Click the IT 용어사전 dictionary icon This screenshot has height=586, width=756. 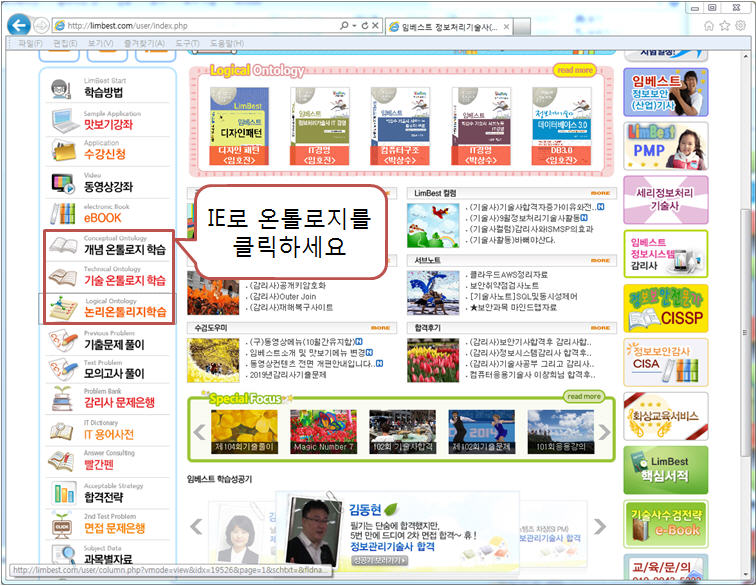coord(62,432)
